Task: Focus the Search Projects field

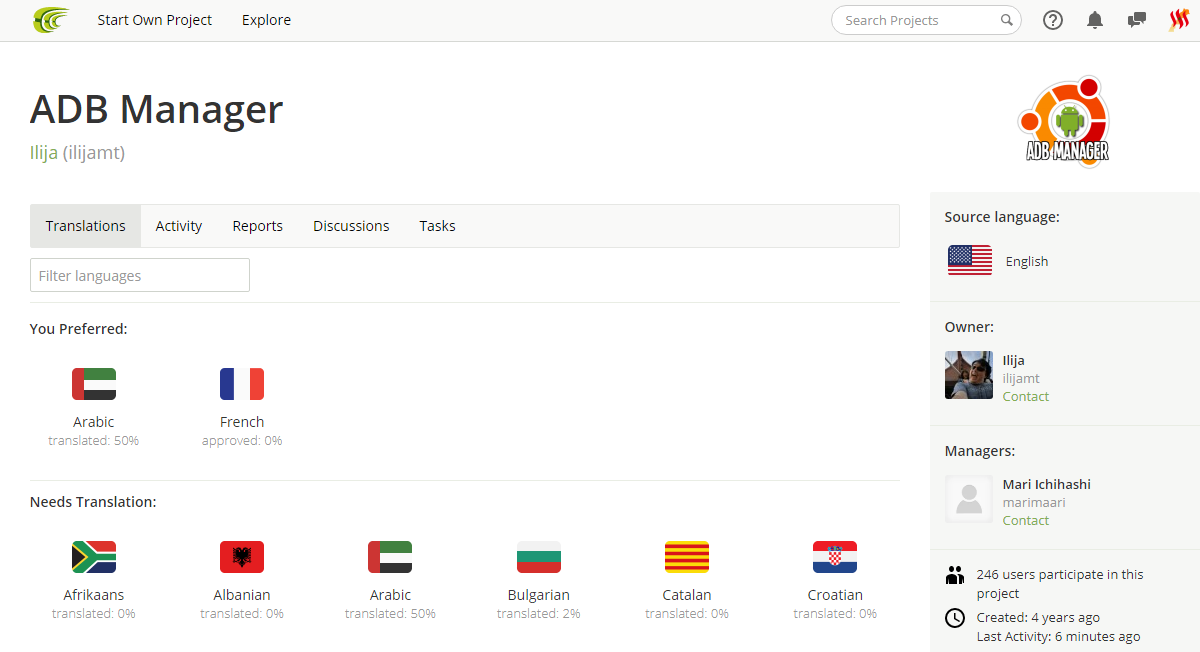Action: (926, 20)
